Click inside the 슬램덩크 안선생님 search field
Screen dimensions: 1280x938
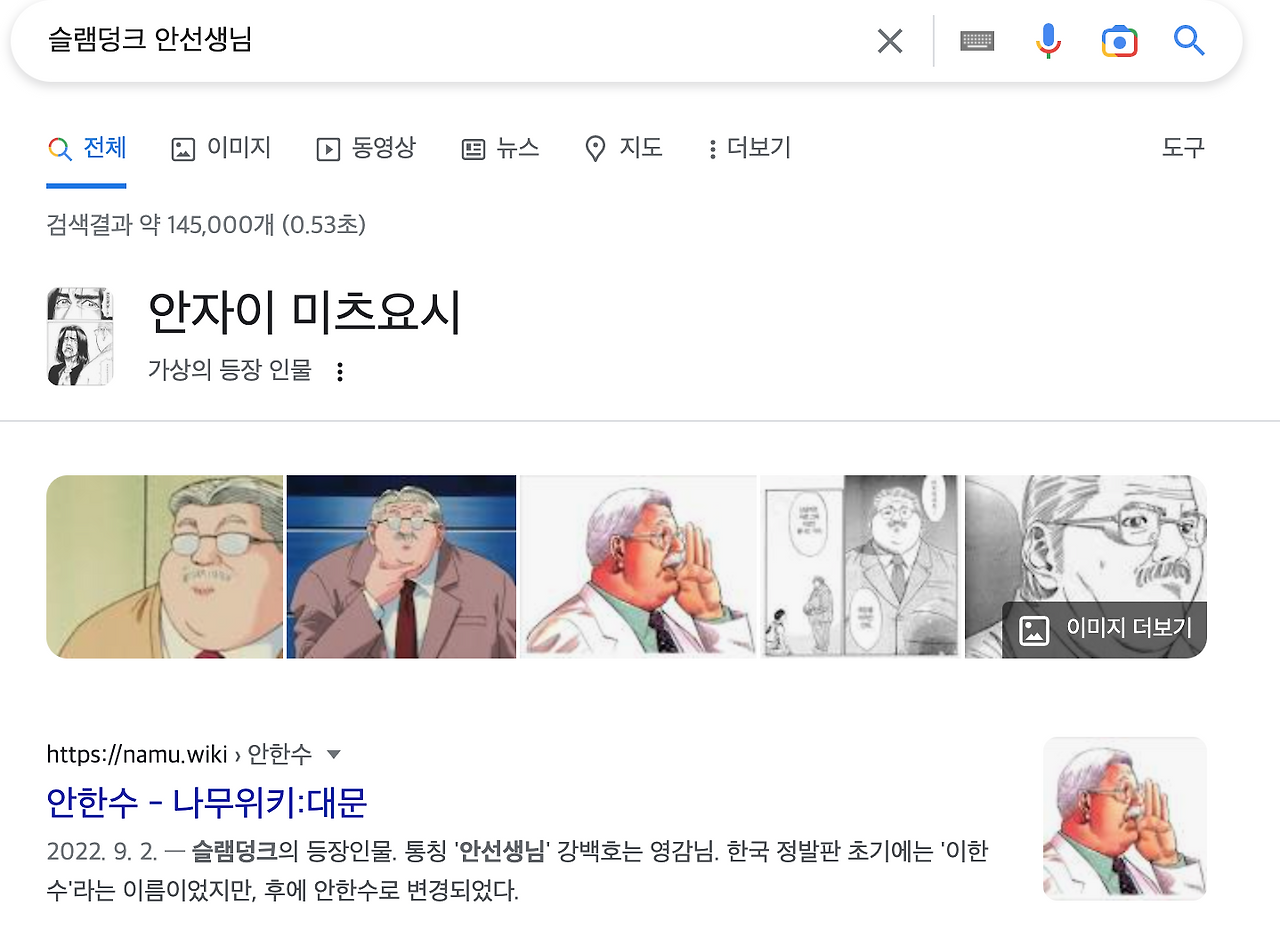coord(450,41)
